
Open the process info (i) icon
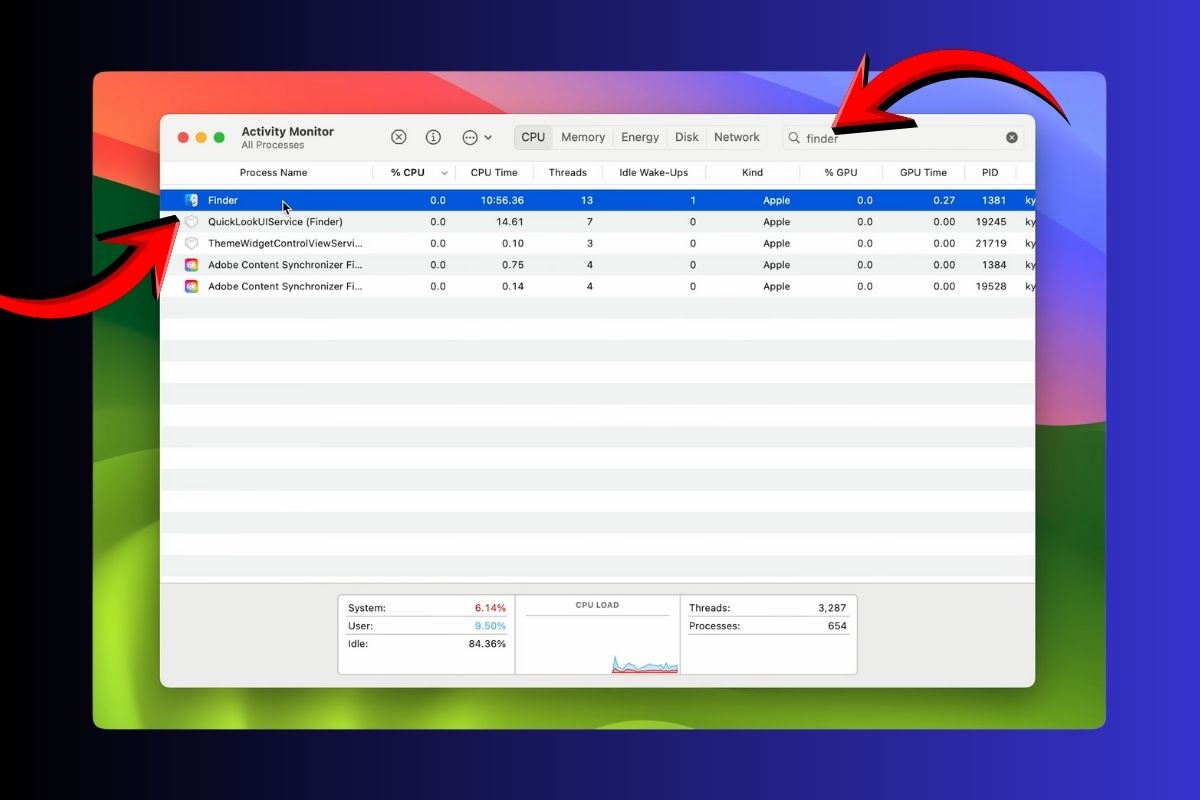tap(433, 137)
